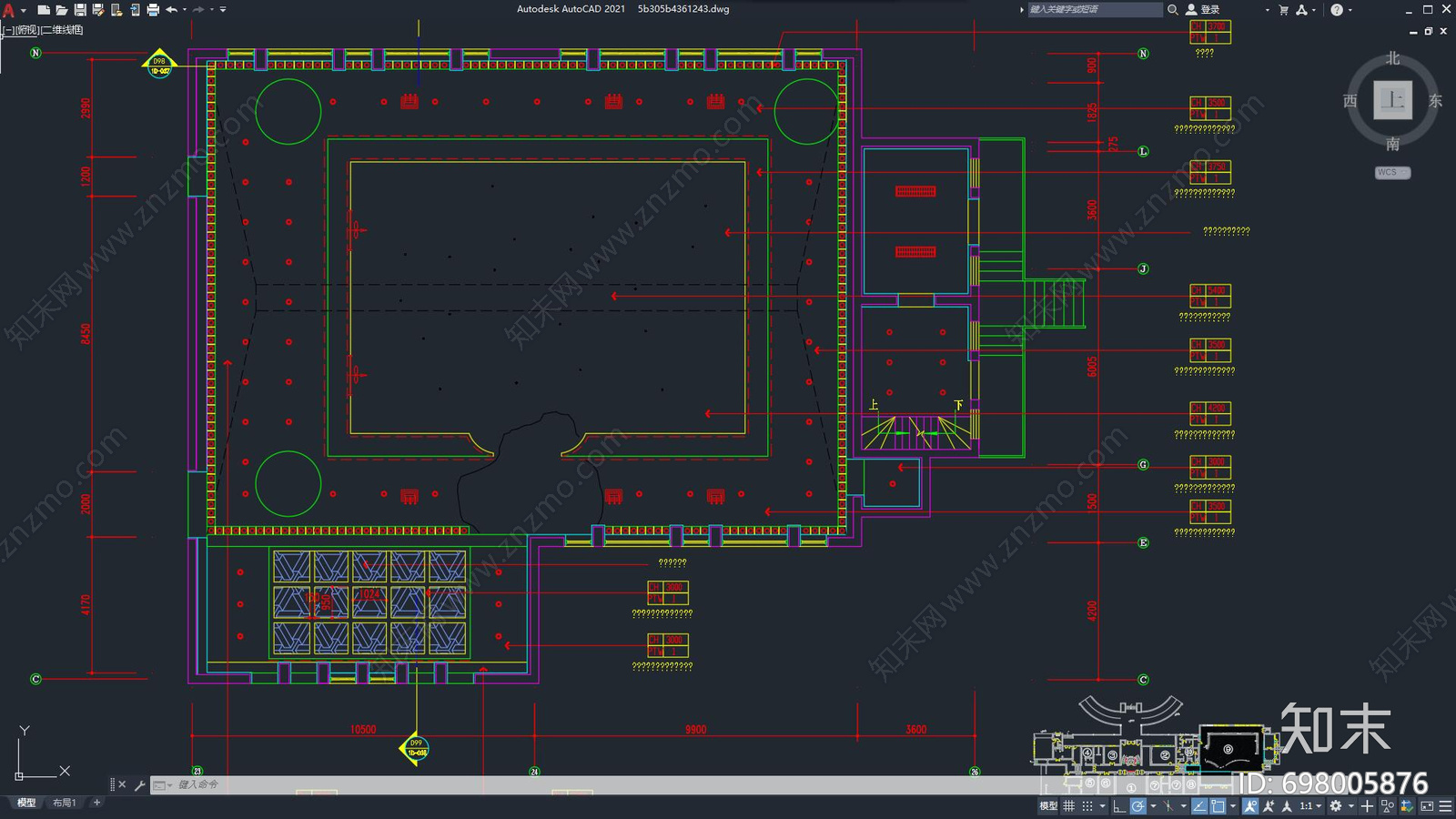The height and width of the screenshot is (819, 1456).
Task: Open the AutoCAD application menu logo
Action: pyautogui.click(x=8, y=9)
